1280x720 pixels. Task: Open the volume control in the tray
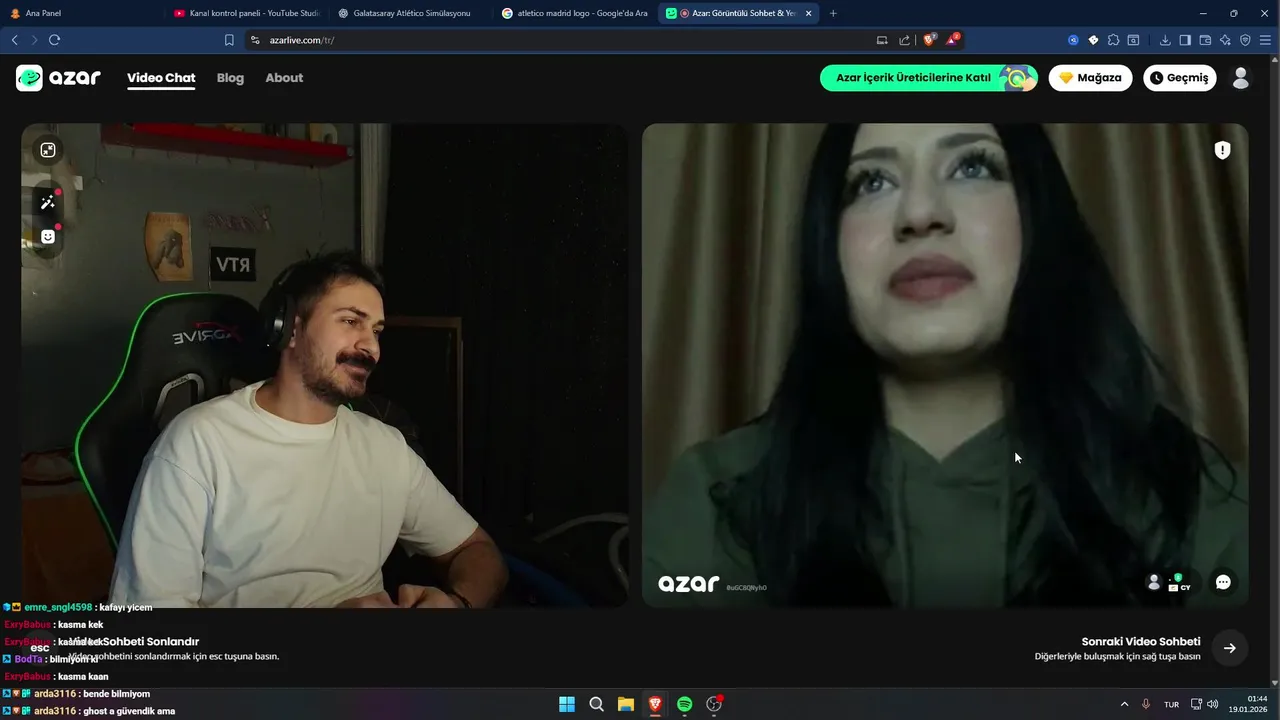(x=1213, y=704)
